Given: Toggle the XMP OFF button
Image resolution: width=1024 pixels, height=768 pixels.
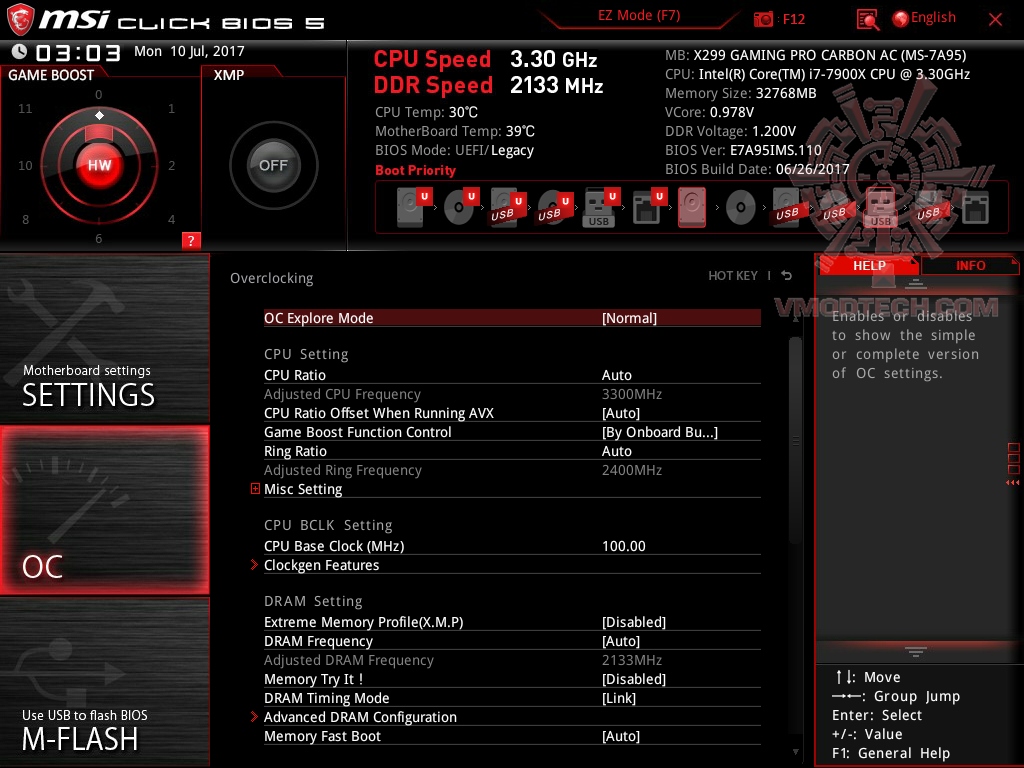Looking at the screenshot, I should (x=273, y=165).
